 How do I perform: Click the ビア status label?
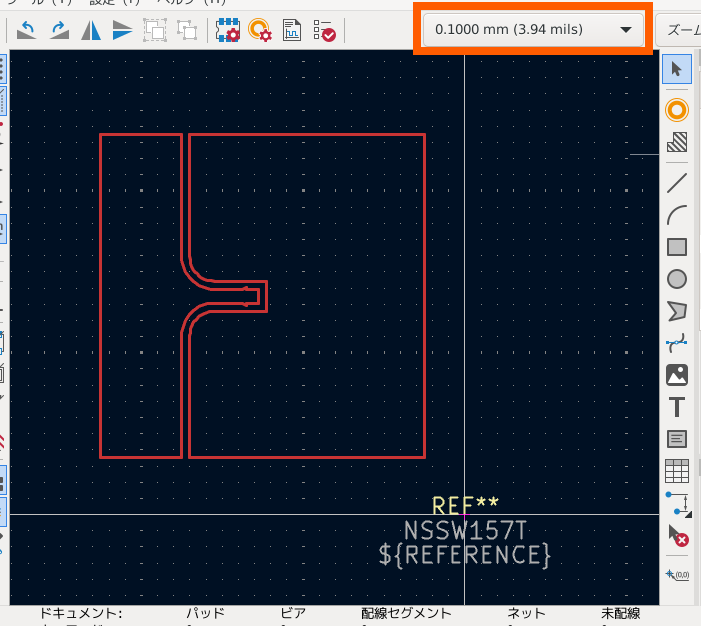(x=293, y=613)
